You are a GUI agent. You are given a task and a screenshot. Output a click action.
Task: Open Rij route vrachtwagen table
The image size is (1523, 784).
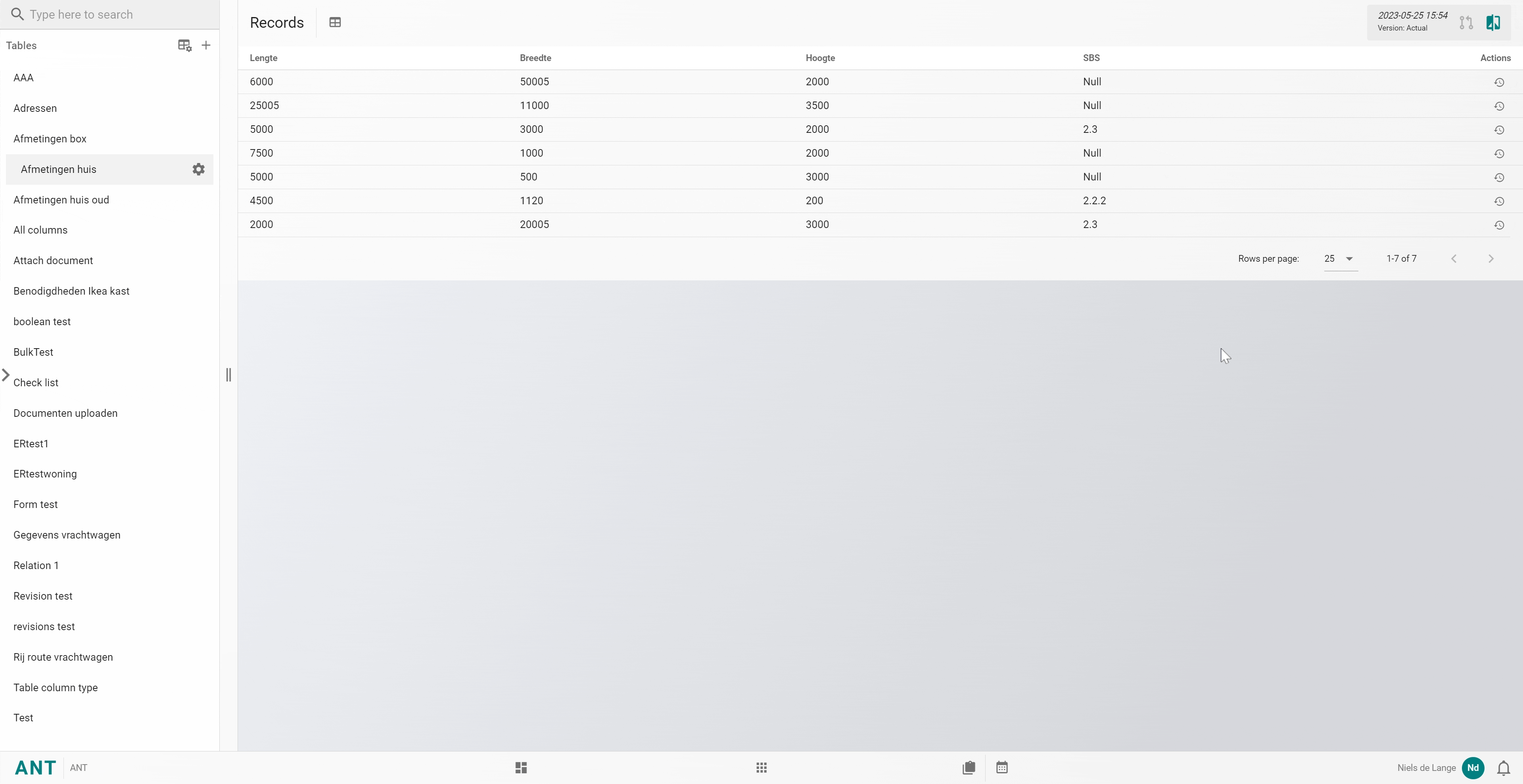109,657
